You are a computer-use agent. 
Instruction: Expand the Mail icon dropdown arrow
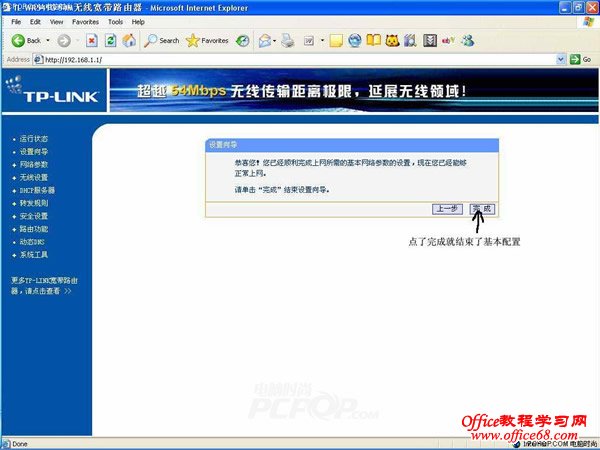[275, 41]
